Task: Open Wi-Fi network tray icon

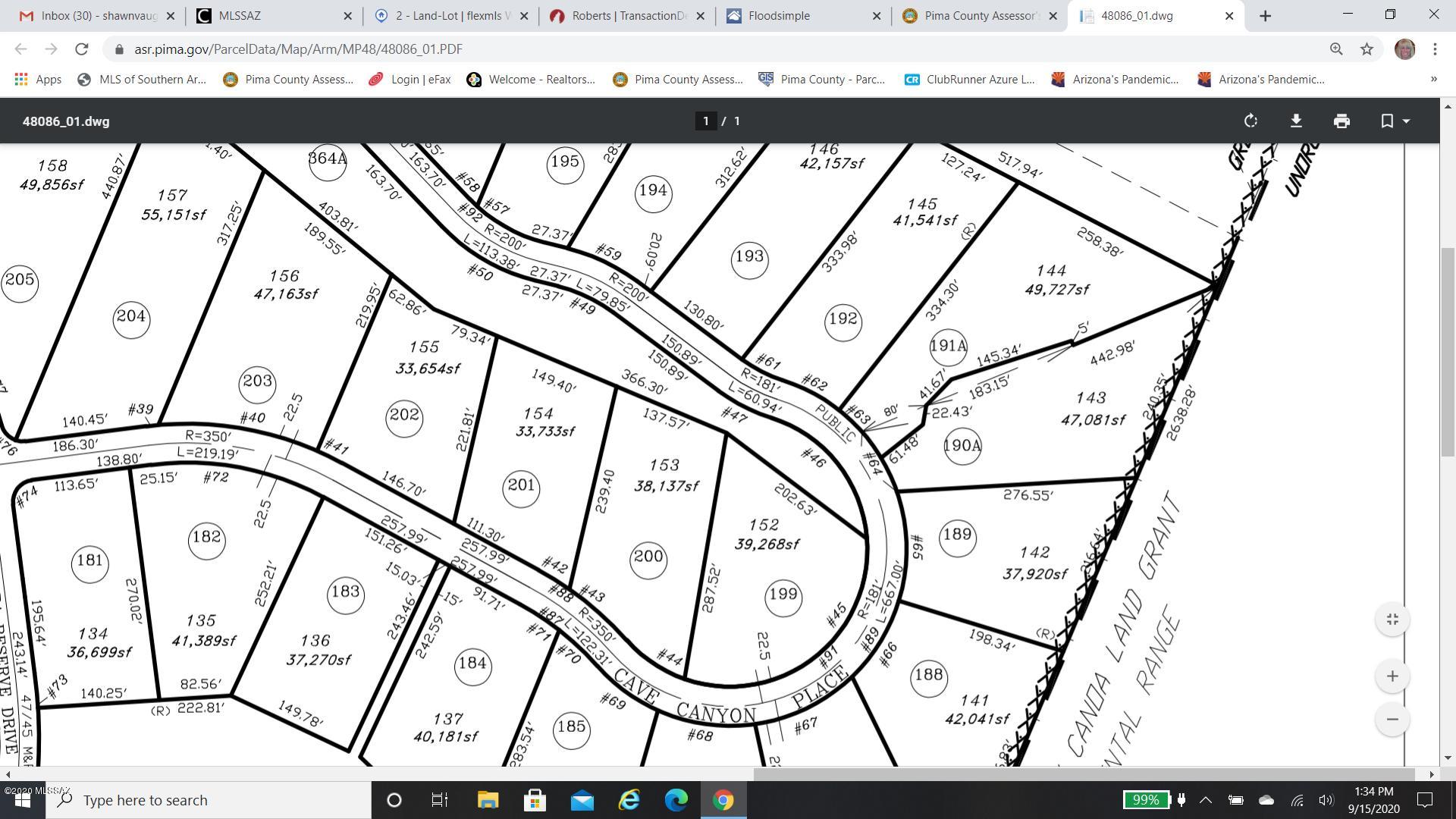Action: (1298, 800)
